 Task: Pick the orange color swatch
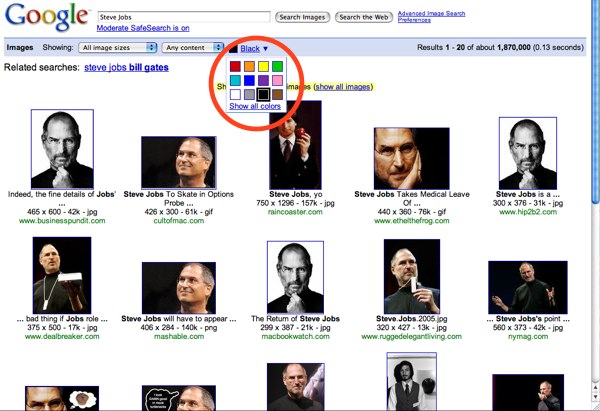tap(249, 67)
